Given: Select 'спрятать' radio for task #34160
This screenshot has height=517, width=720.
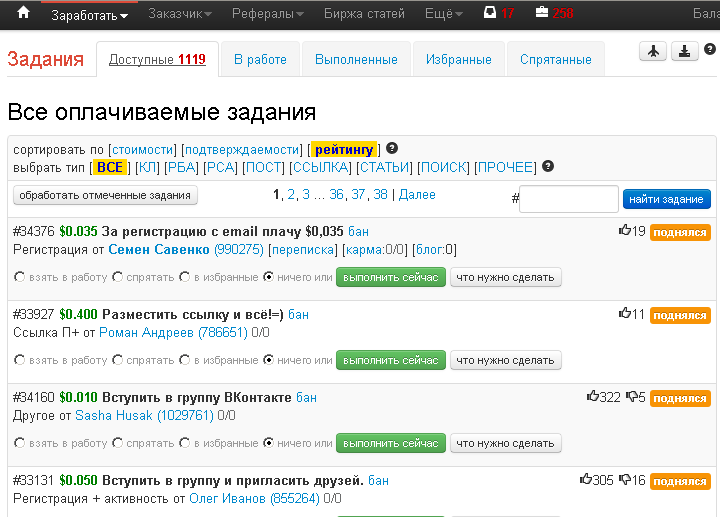Looking at the screenshot, I should point(118,443).
